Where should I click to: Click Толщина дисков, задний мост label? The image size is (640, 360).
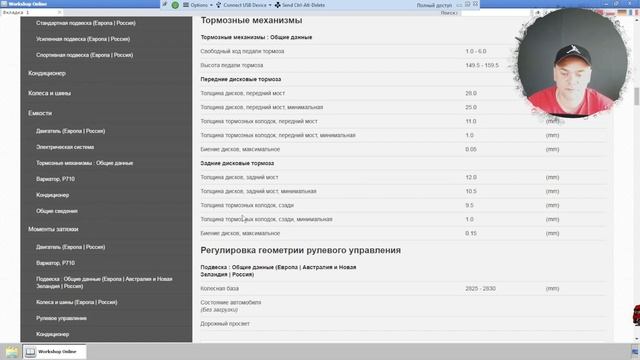[239, 178]
